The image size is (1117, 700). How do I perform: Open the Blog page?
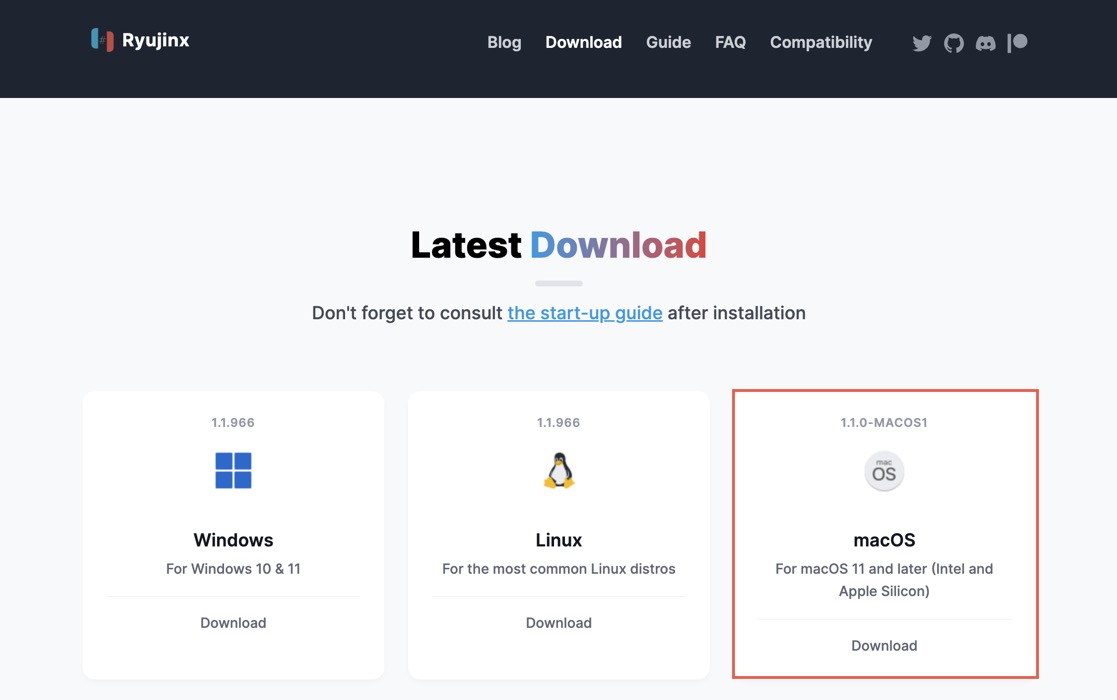coord(503,42)
